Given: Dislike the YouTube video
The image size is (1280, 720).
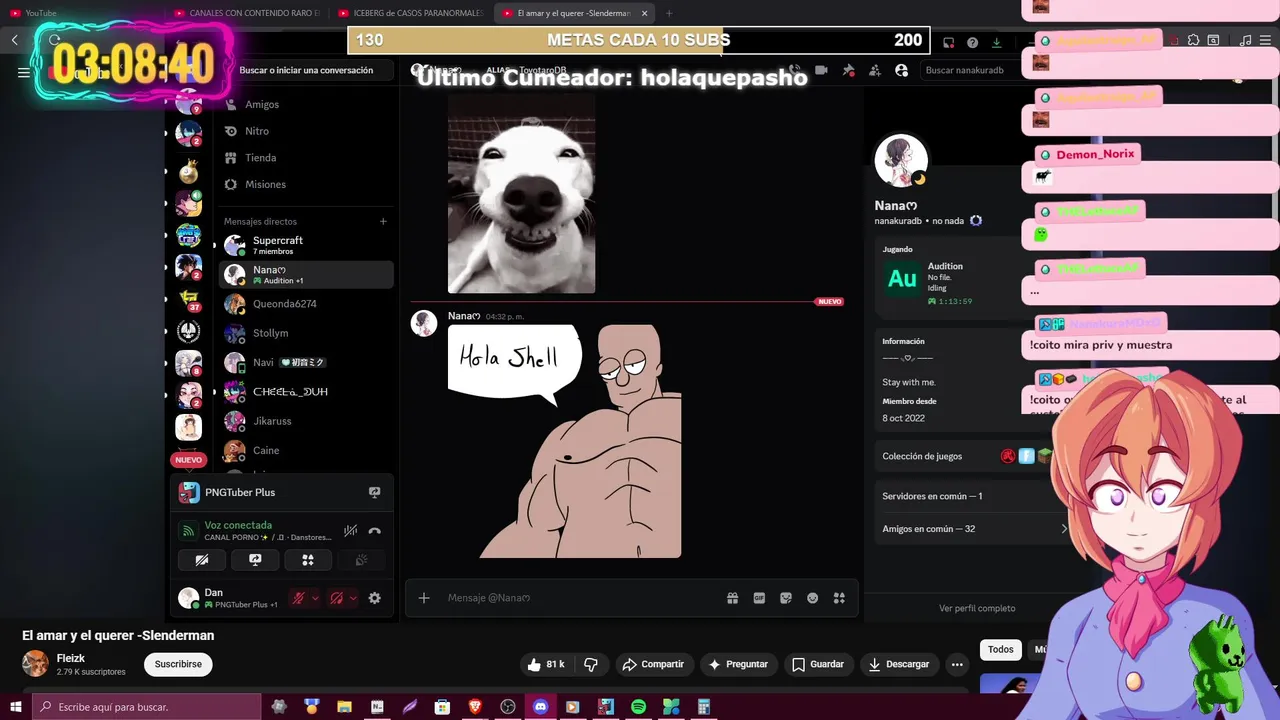Looking at the screenshot, I should [591, 664].
